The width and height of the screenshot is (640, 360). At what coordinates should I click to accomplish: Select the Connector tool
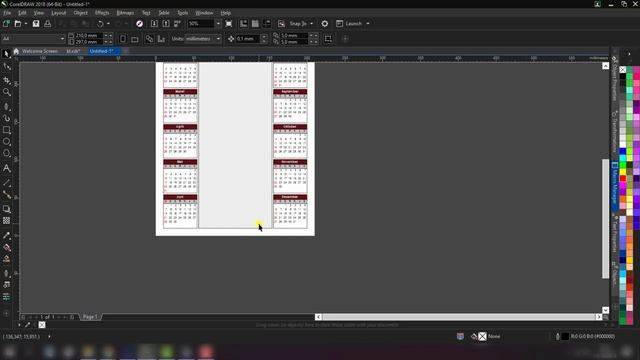7,195
